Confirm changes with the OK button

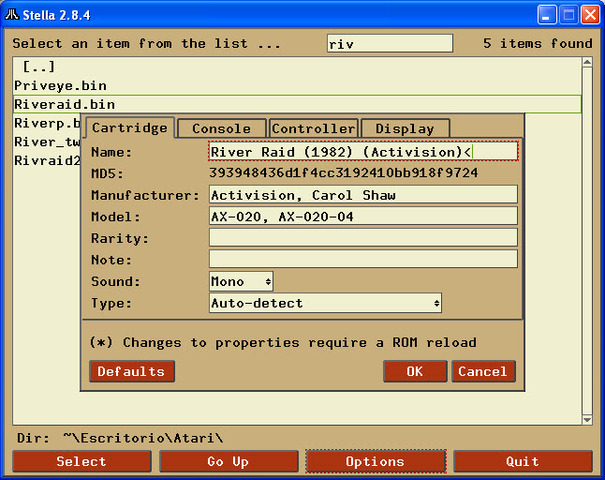pyautogui.click(x=414, y=371)
